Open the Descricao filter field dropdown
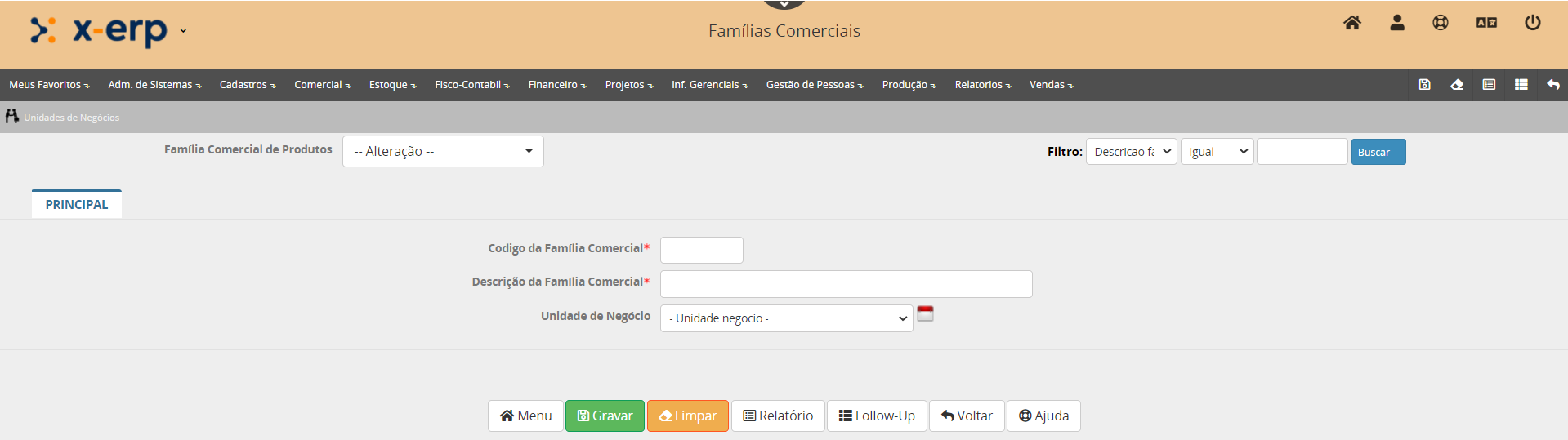This screenshot has width=1568, height=440. [x=1131, y=152]
